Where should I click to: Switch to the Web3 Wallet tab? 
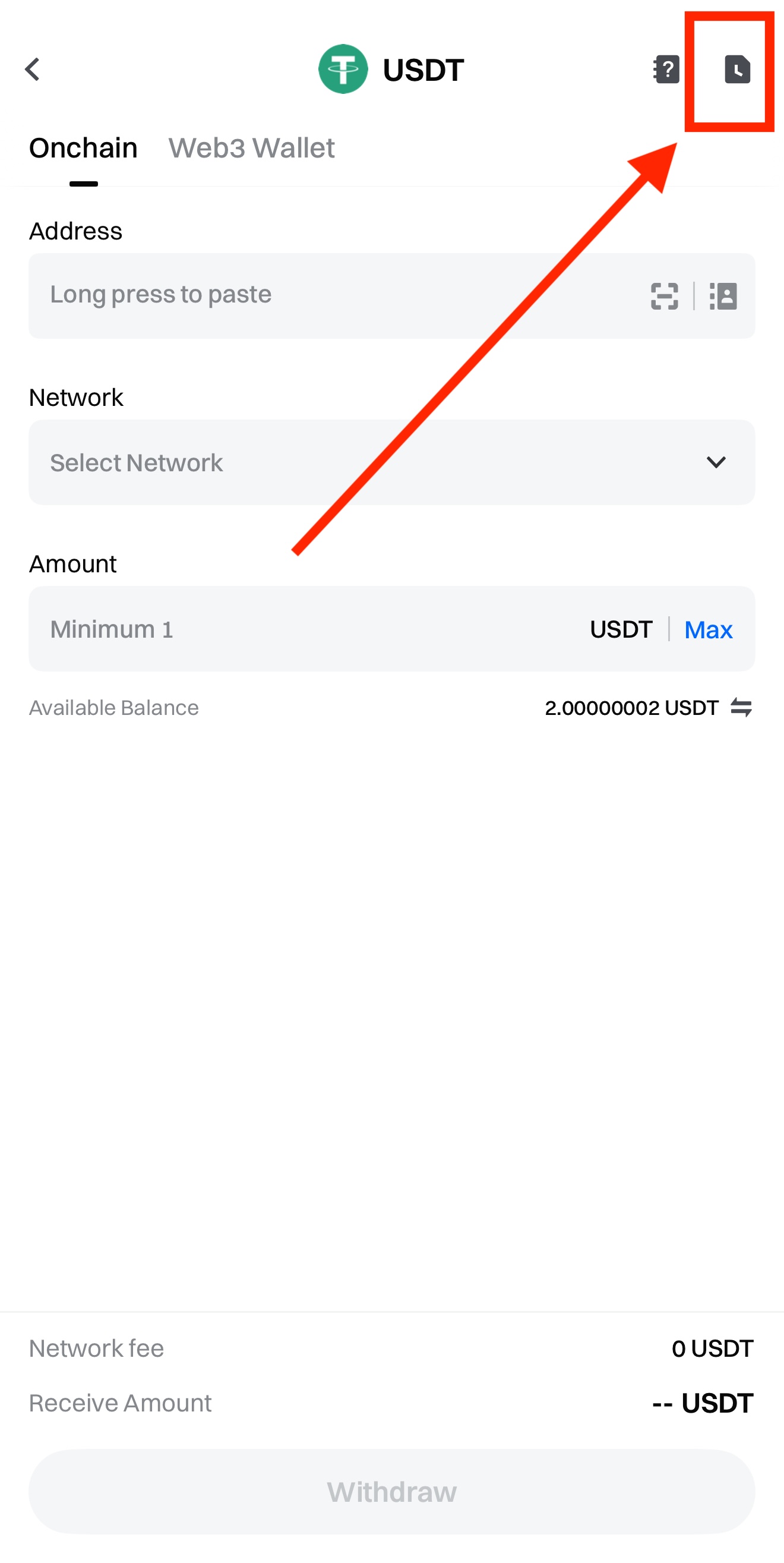pyautogui.click(x=251, y=148)
